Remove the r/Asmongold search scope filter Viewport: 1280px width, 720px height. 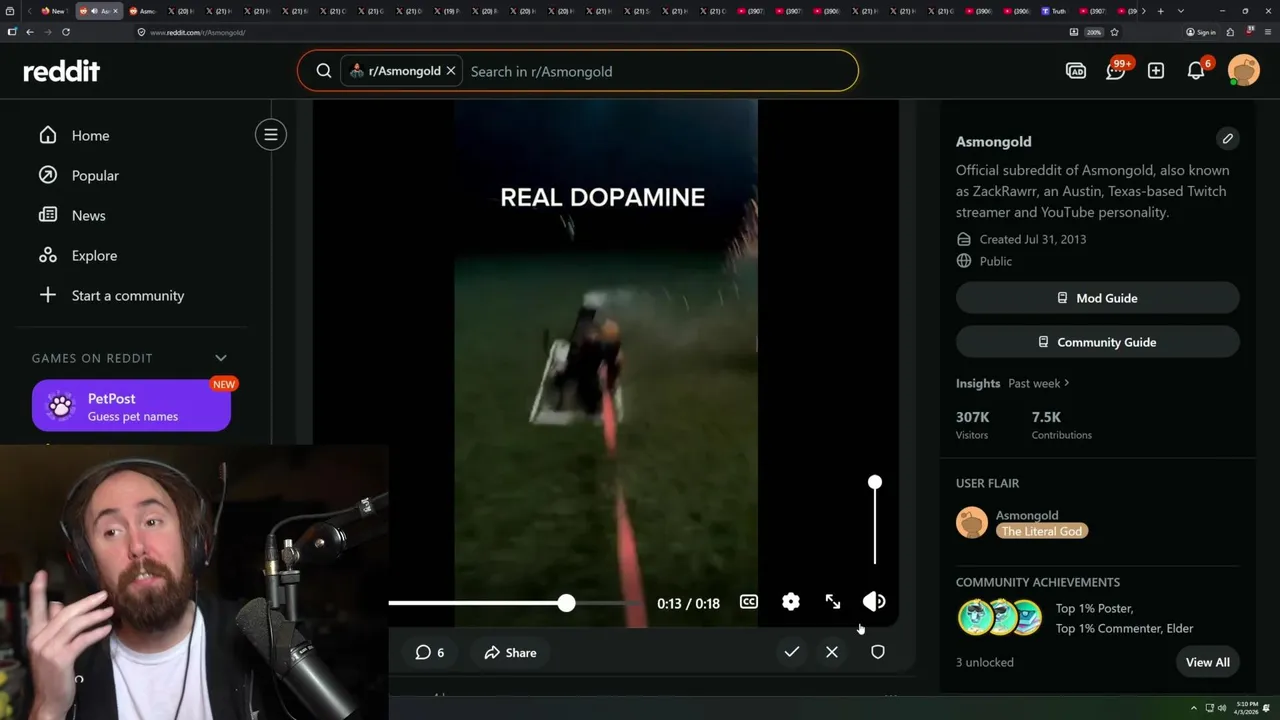coord(451,71)
